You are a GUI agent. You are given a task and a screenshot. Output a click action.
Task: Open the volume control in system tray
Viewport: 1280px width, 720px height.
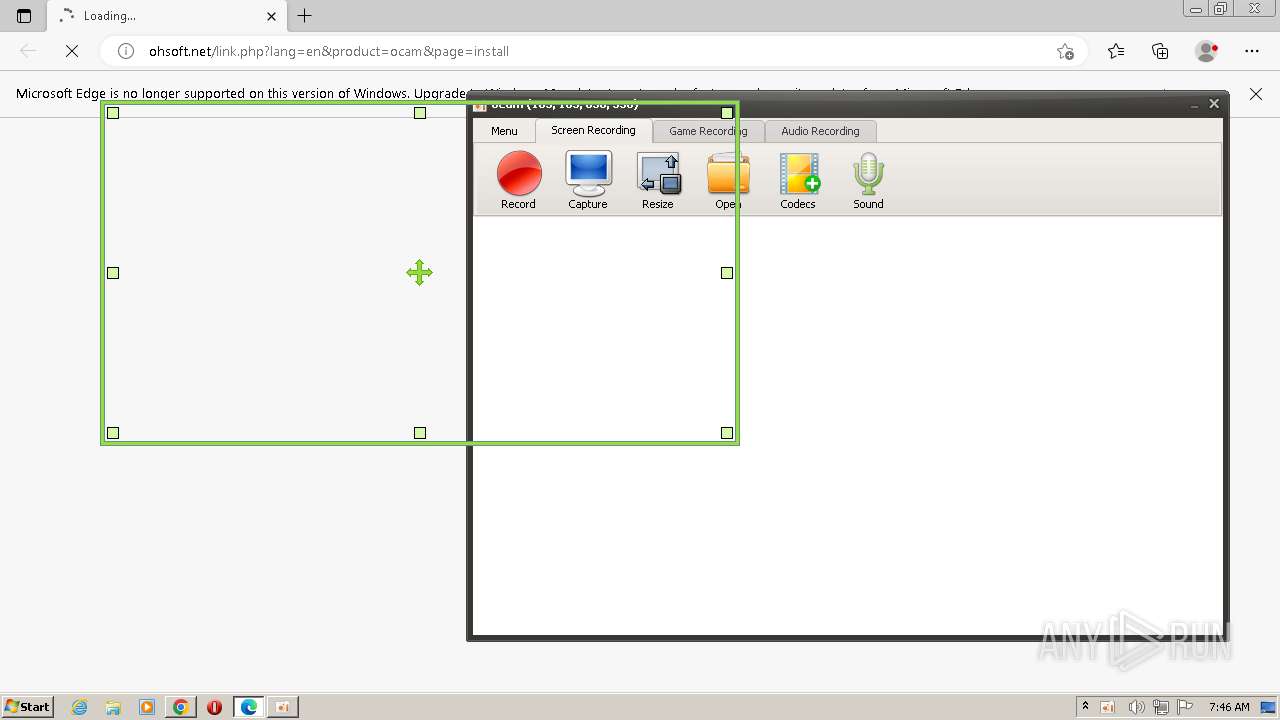coord(1136,707)
